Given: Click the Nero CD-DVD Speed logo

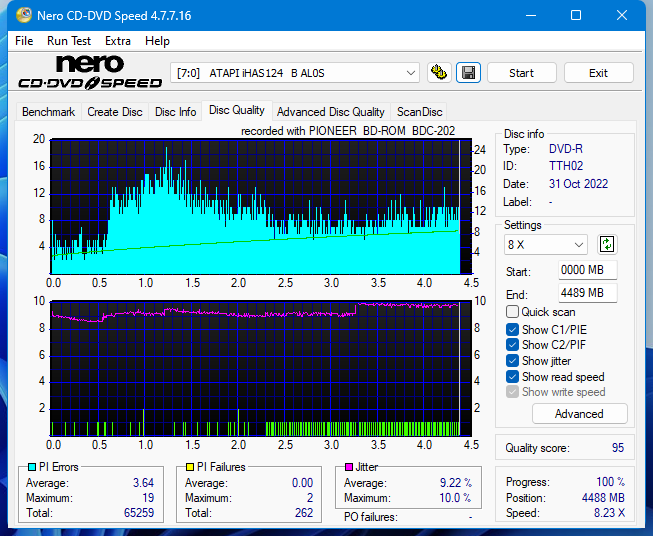Looking at the screenshot, I should 90,72.
